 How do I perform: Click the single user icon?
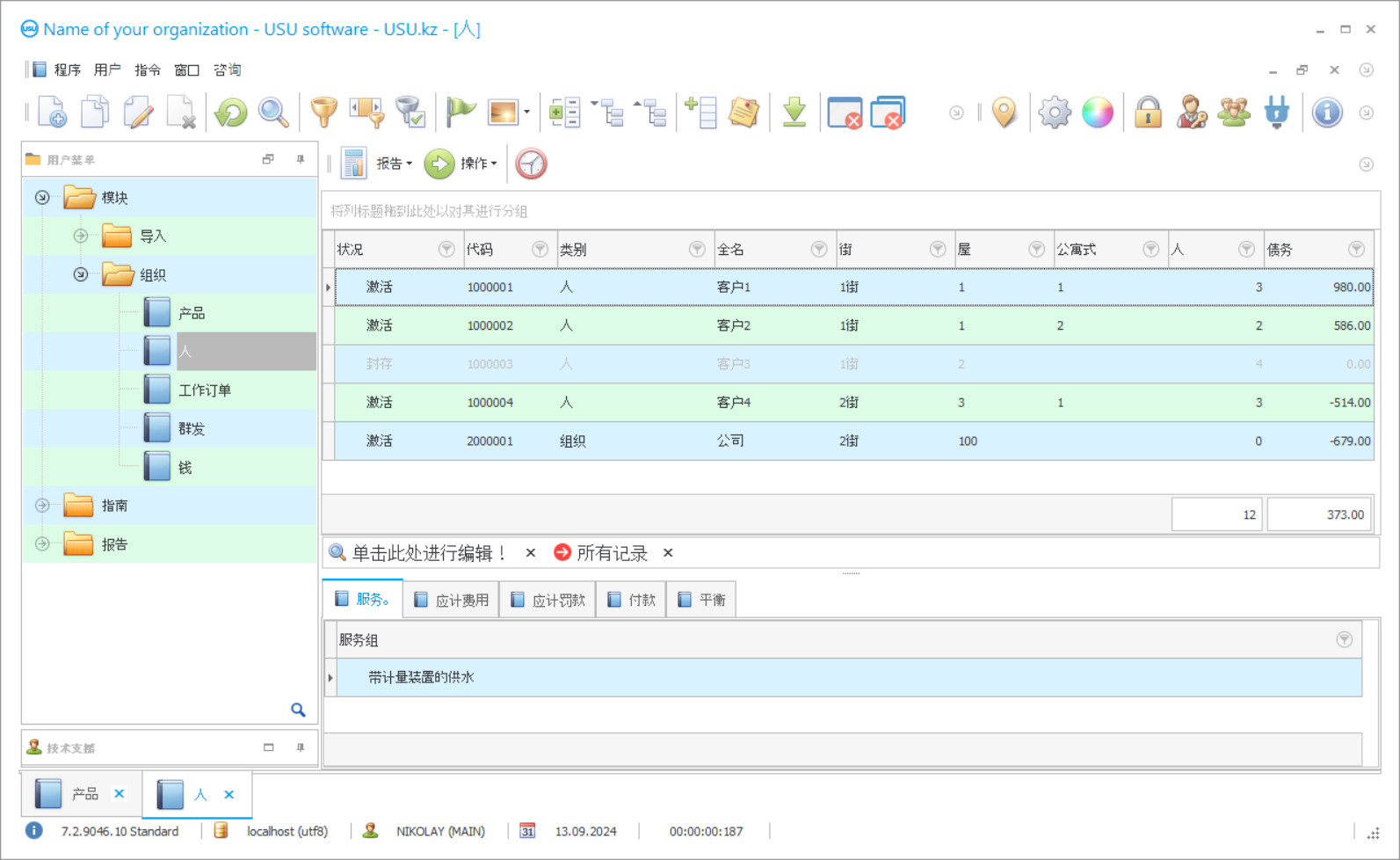(x=1191, y=113)
